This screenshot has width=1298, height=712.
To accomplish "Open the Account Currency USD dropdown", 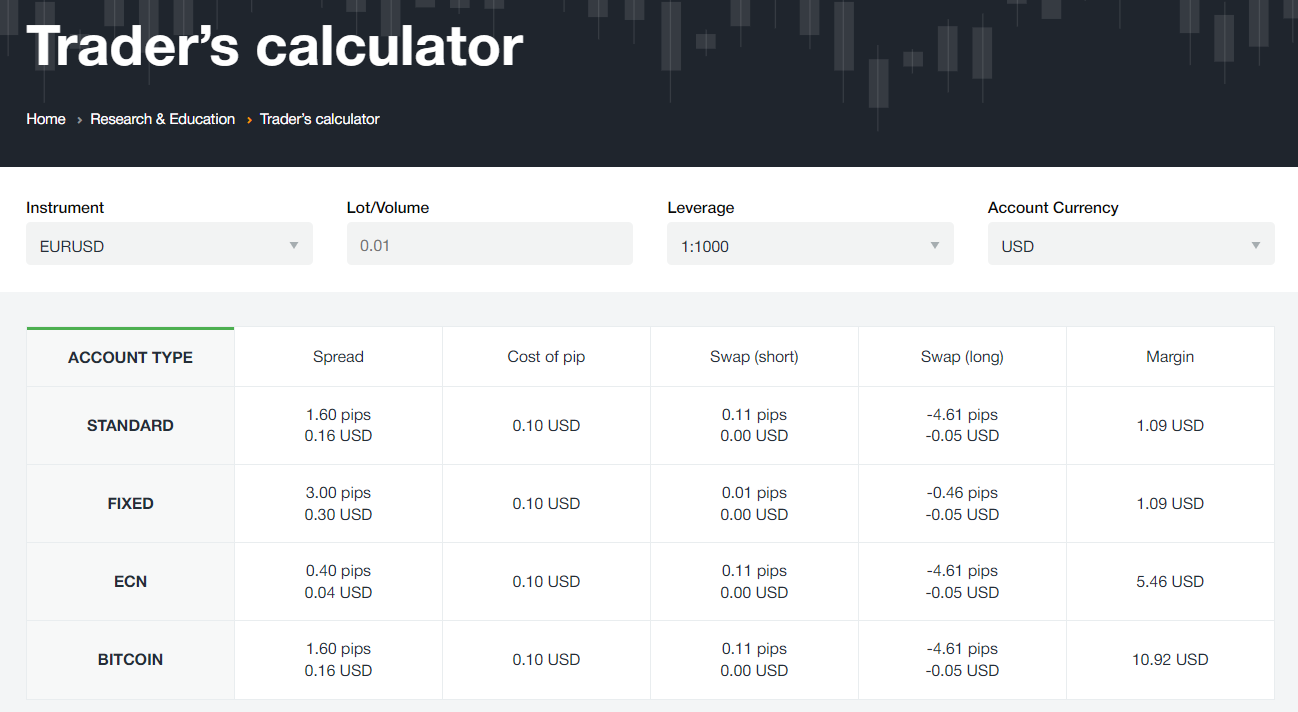I will click(x=1130, y=245).
